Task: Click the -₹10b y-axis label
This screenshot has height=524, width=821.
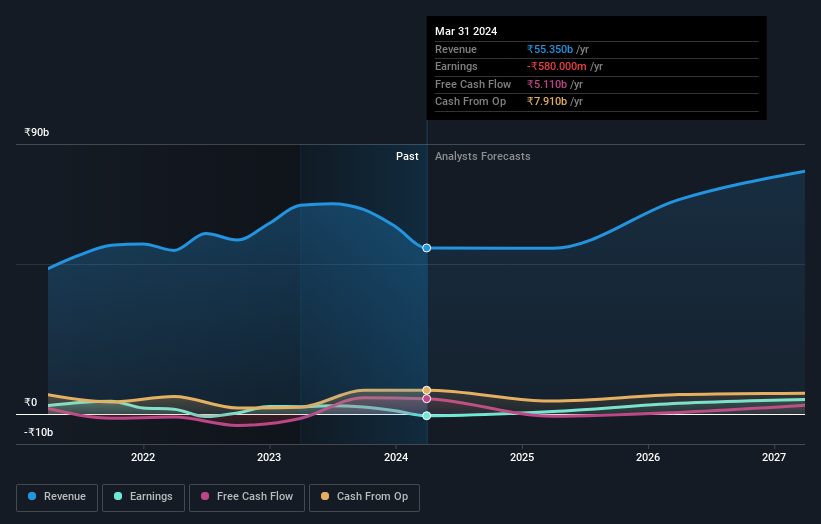Action: (x=38, y=432)
